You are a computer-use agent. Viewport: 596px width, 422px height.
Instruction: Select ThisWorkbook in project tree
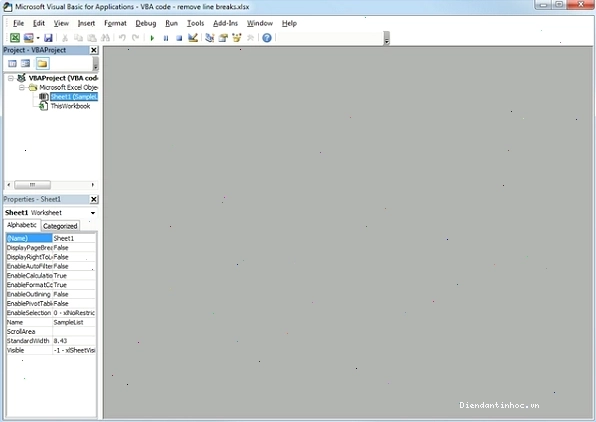70,106
